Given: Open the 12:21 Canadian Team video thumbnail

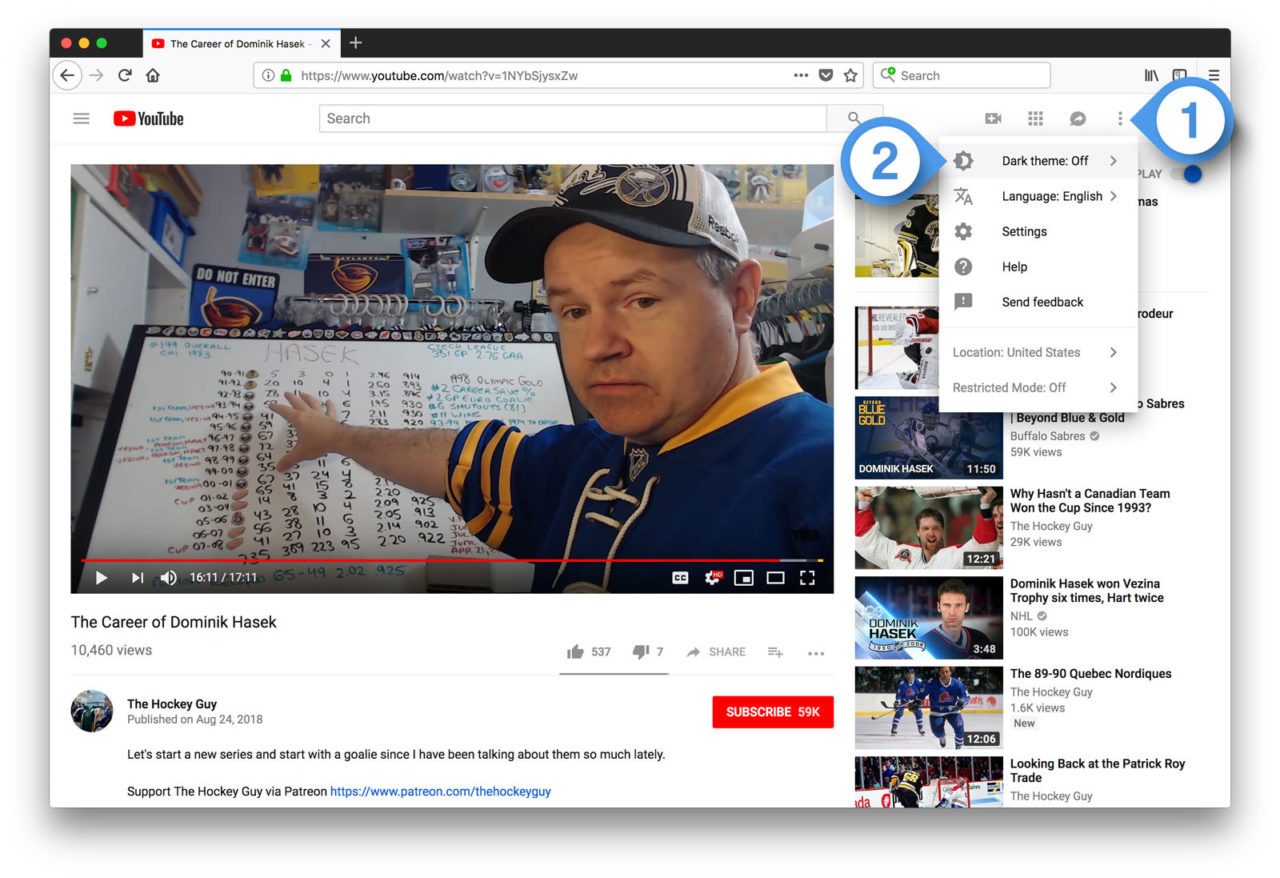Looking at the screenshot, I should (929, 527).
